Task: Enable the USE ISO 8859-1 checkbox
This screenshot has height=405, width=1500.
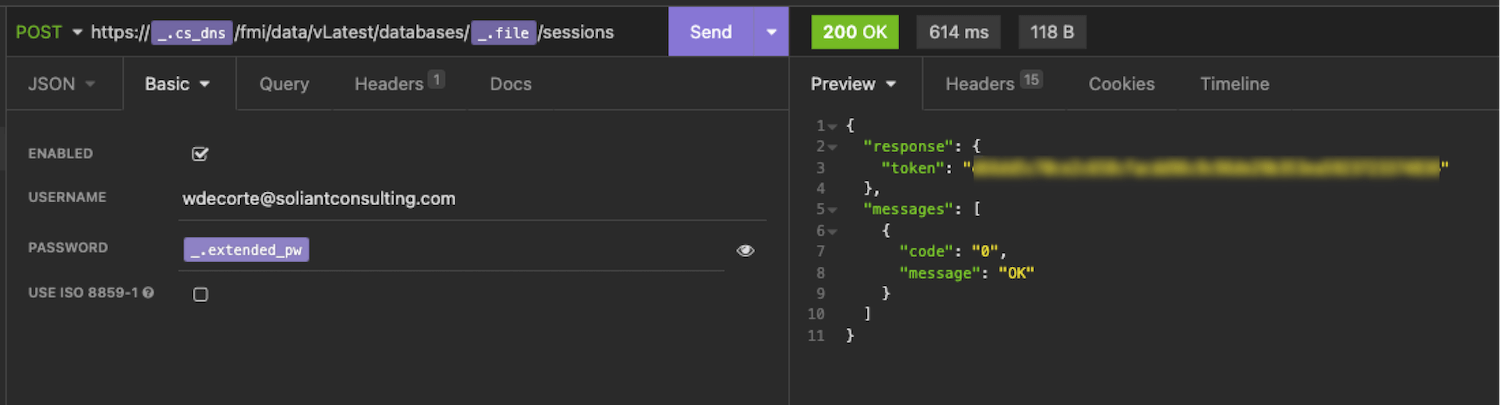Action: (x=200, y=294)
